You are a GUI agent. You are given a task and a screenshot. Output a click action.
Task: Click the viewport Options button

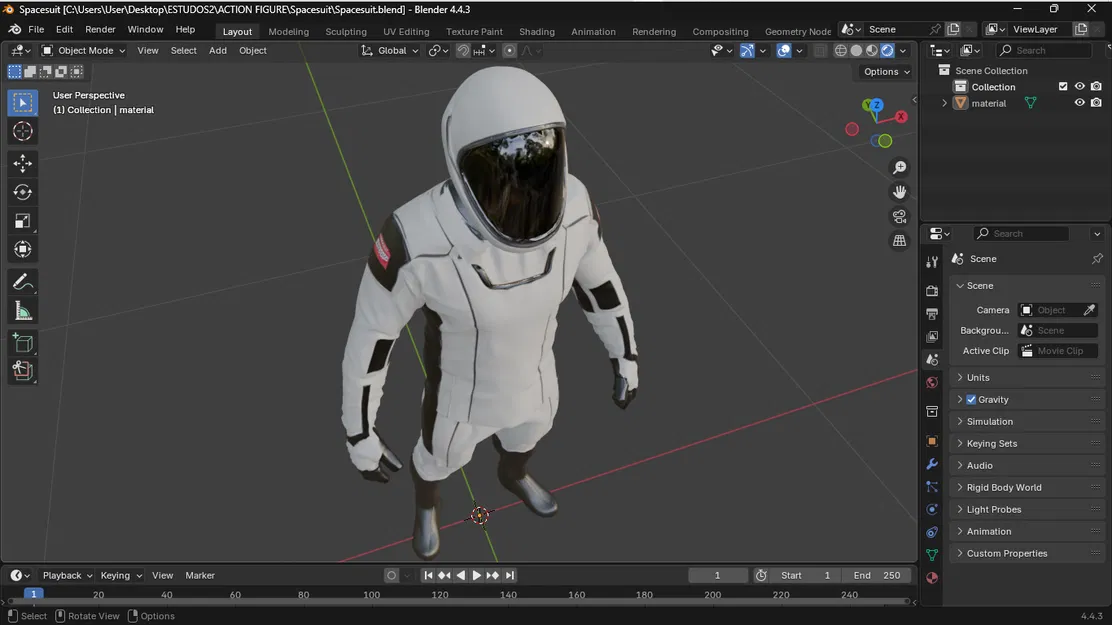coord(886,72)
